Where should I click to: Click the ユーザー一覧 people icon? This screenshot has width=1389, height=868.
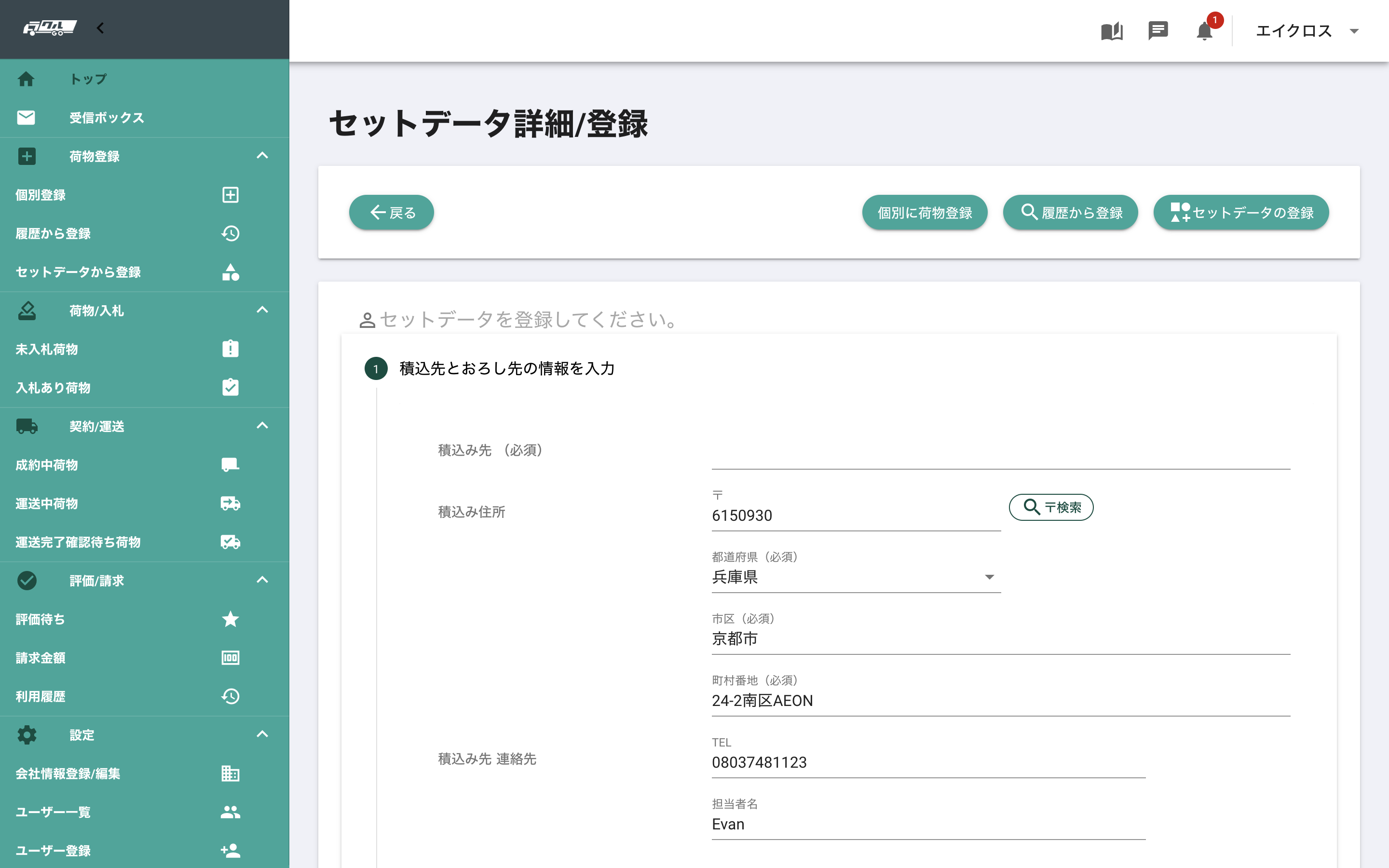coord(230,812)
